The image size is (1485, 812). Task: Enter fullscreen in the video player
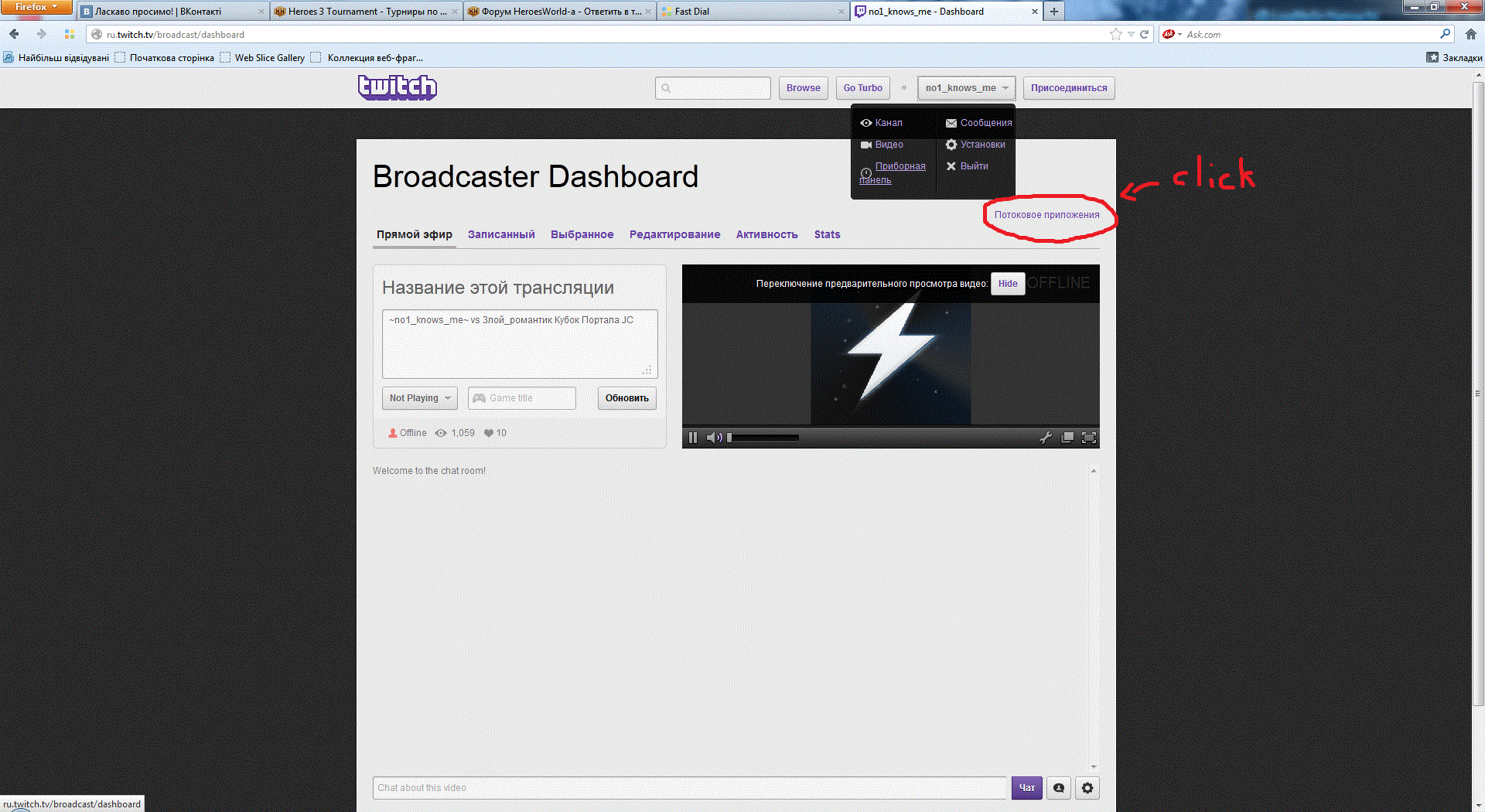click(1089, 438)
